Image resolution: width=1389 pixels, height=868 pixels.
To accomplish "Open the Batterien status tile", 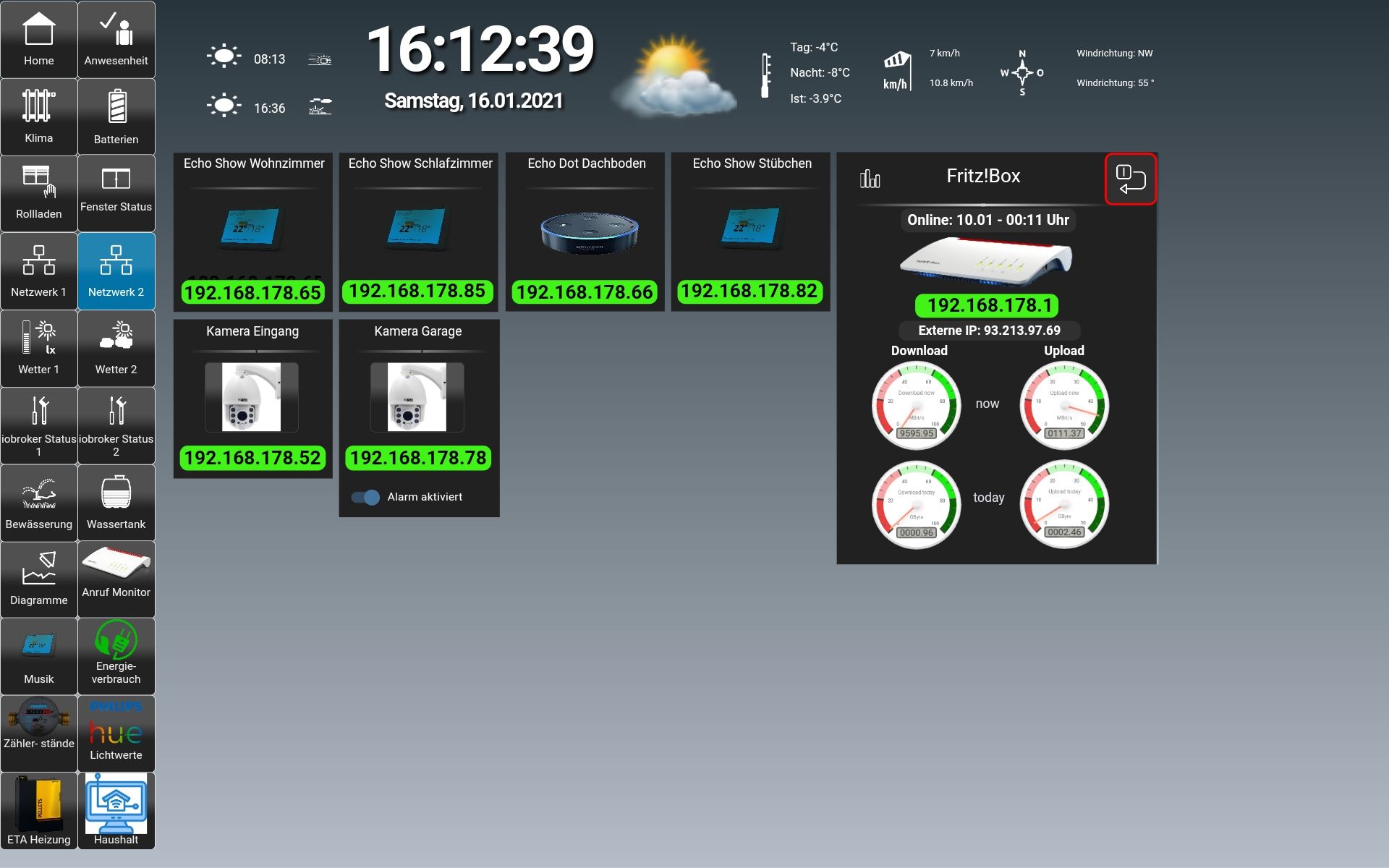I will [x=116, y=116].
